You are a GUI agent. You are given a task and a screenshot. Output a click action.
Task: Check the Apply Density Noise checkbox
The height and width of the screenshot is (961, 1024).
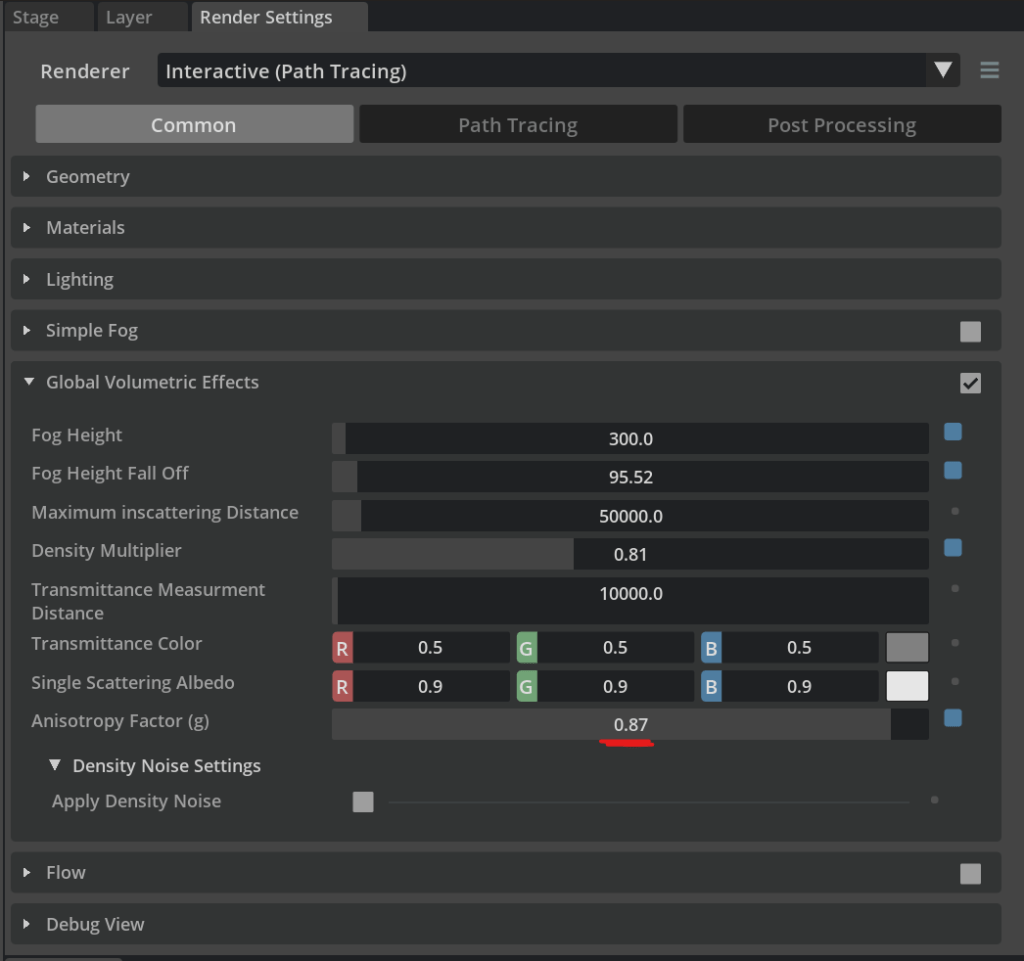pos(363,802)
